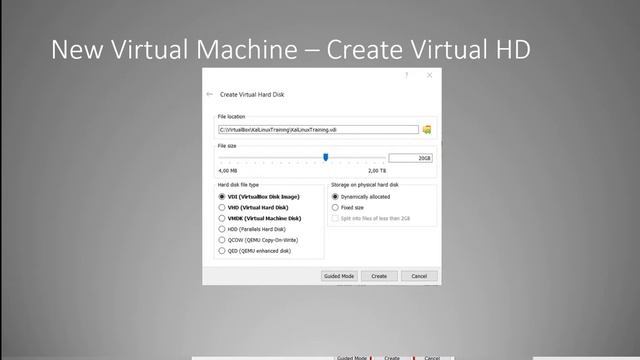Select QCOW (QEMU Copy-On-Write) option
This screenshot has height=360, width=640.
pyautogui.click(x=258, y=240)
